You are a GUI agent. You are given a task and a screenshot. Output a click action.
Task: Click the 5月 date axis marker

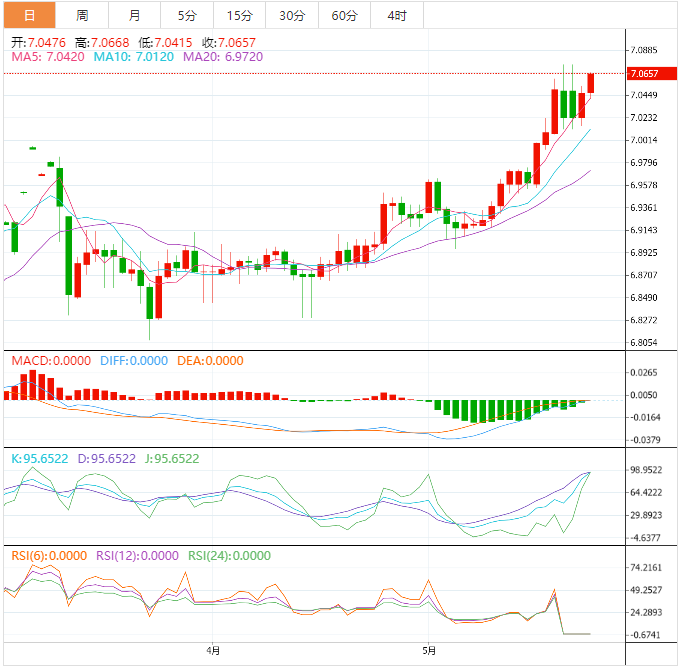click(429, 651)
